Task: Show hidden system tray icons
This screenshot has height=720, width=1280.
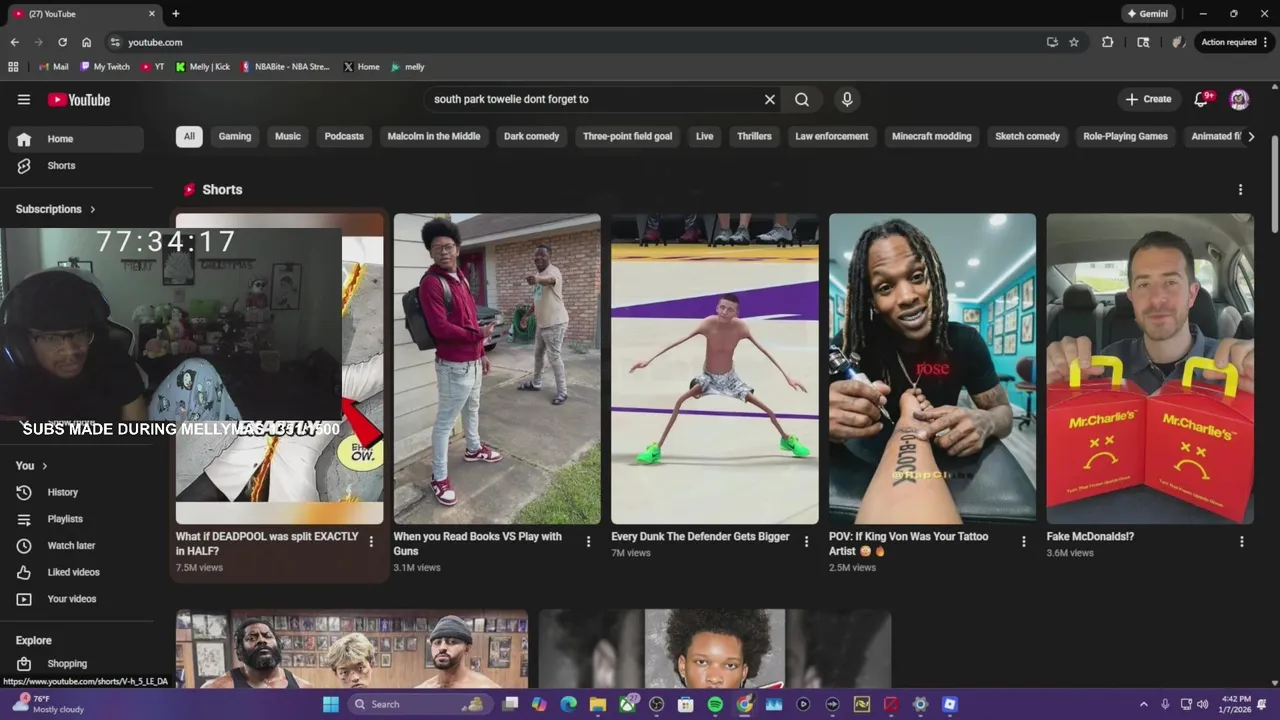Action: (x=1144, y=704)
